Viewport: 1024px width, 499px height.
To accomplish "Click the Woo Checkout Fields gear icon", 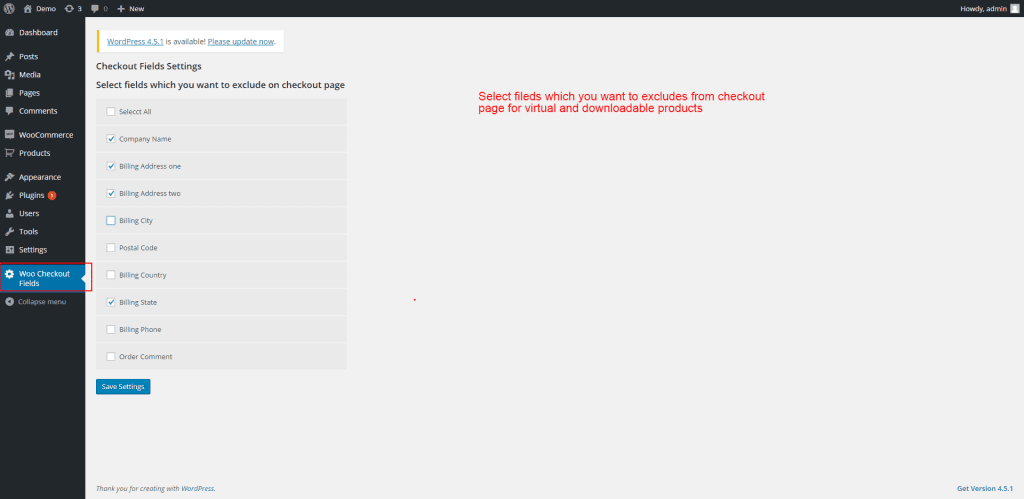I will (9, 274).
